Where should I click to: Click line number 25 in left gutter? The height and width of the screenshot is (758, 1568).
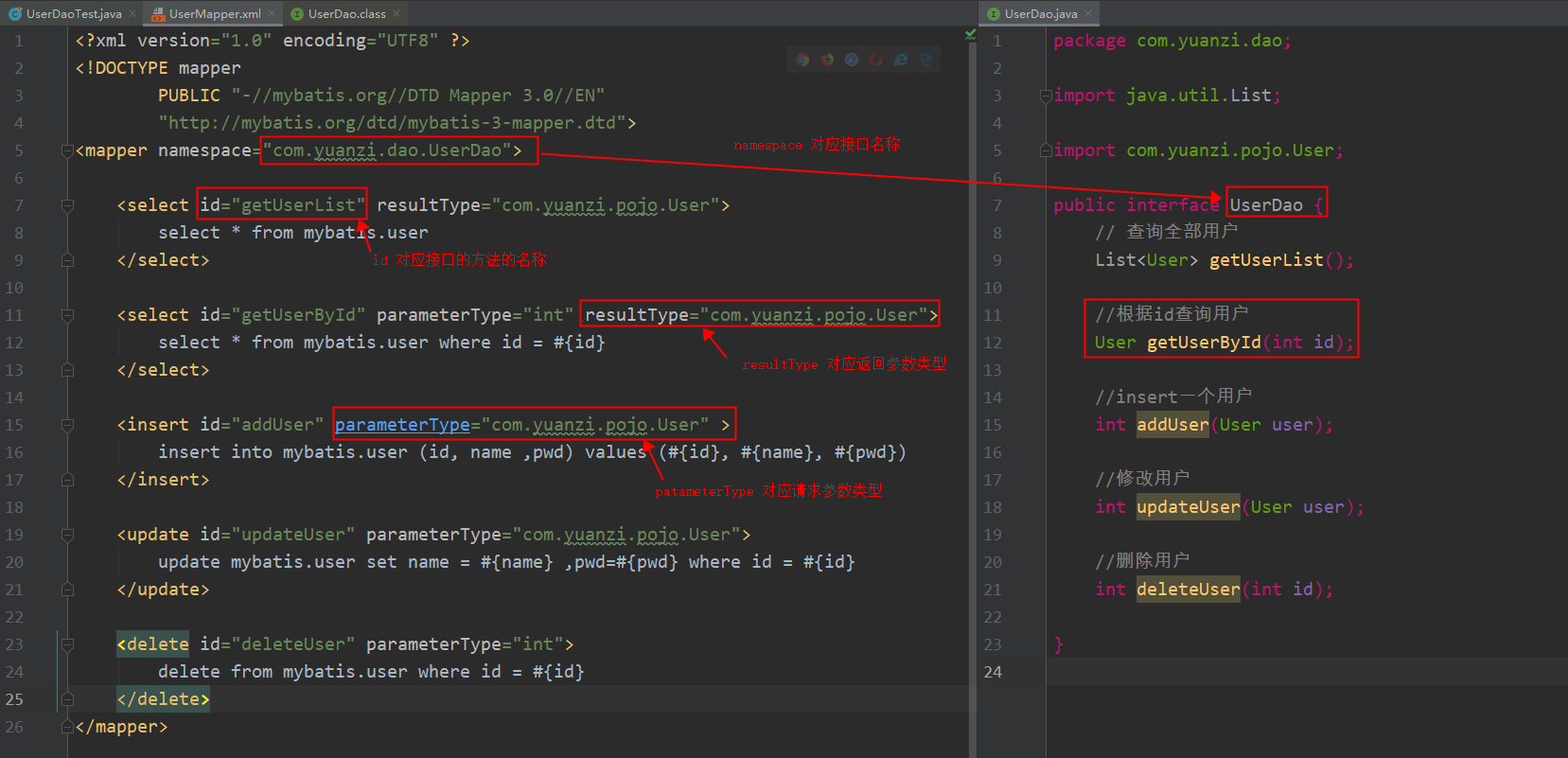tap(14, 699)
